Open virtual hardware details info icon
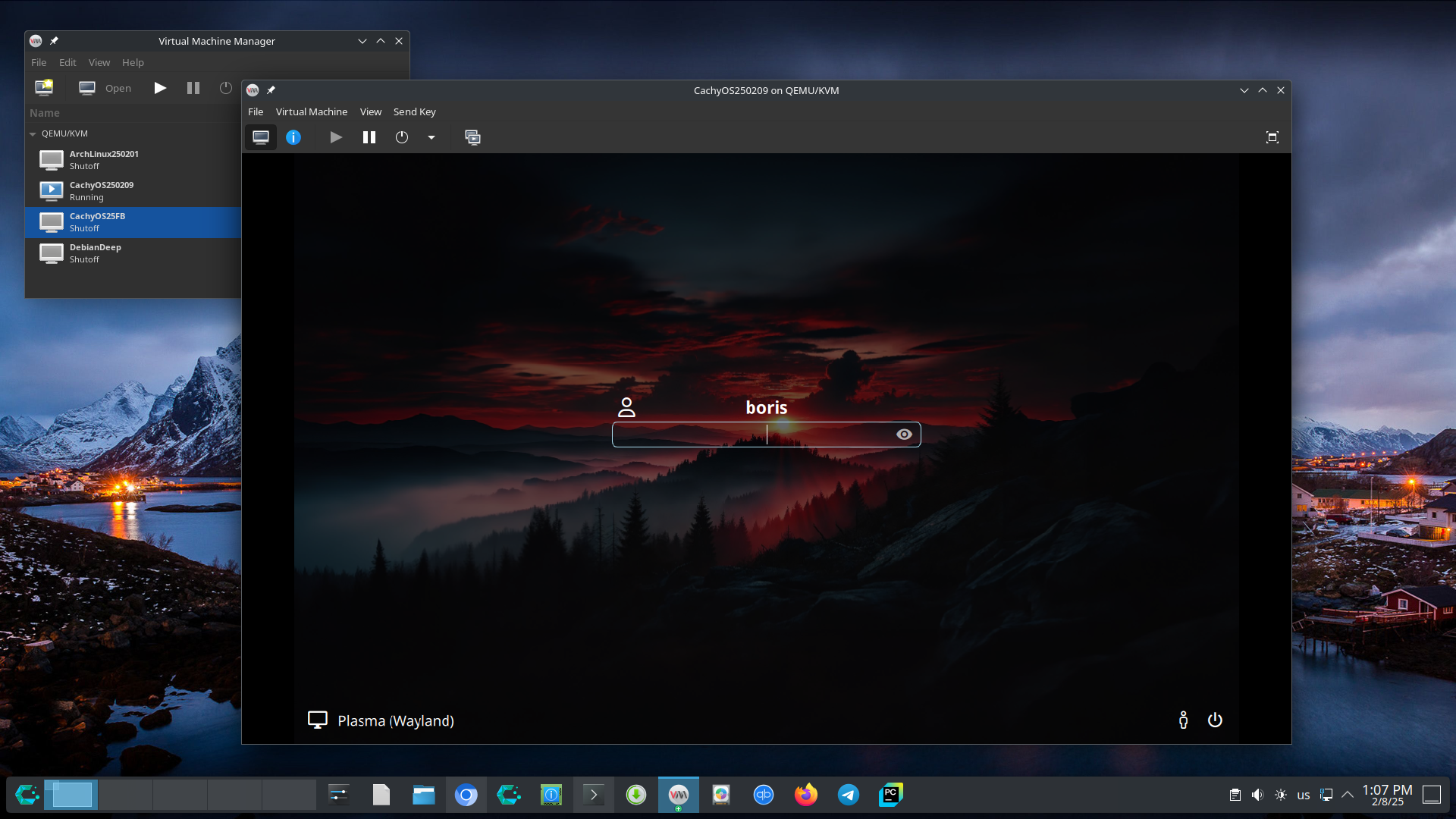 (x=293, y=137)
